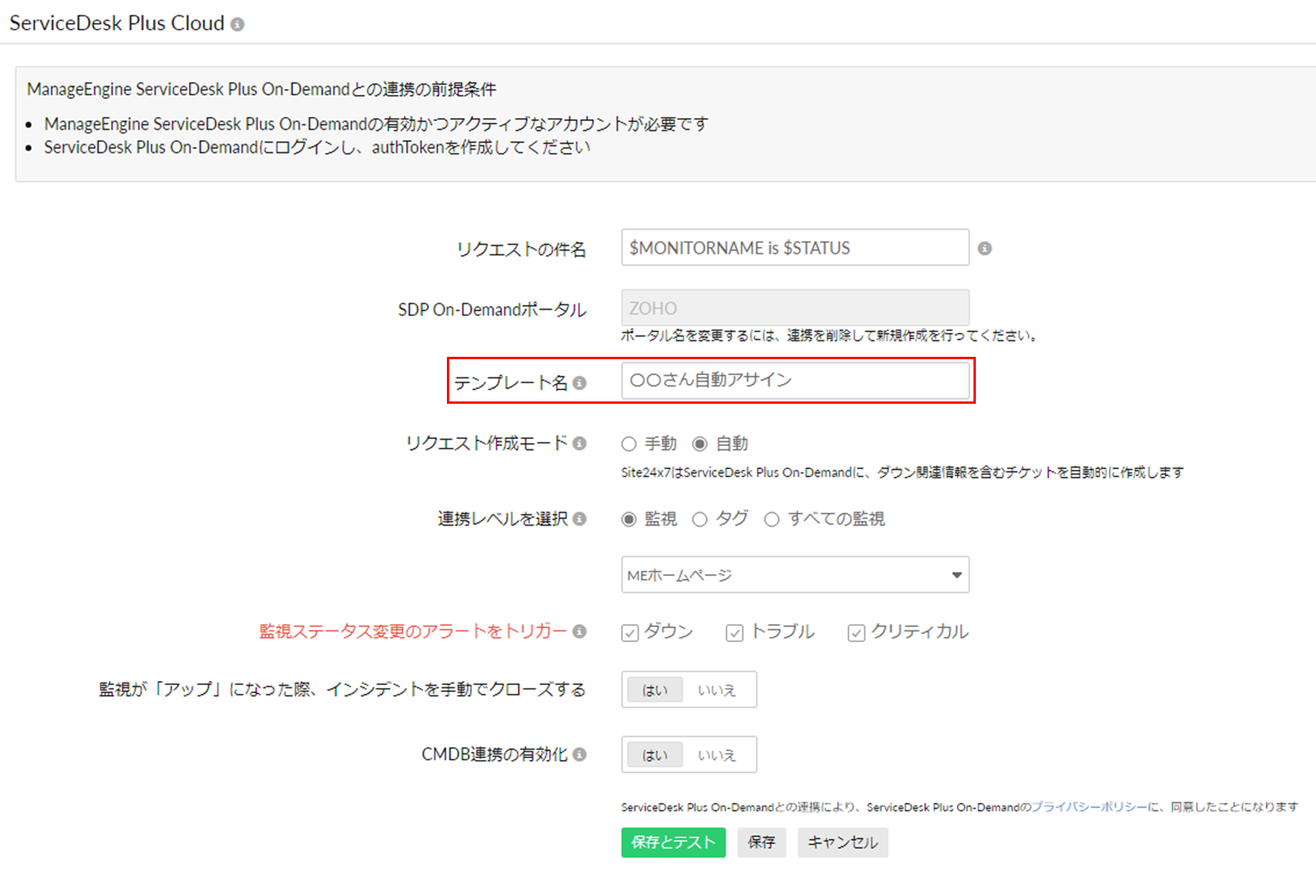Click the テンプレート名 input field
Screen dimensions: 1316x896
[x=794, y=381]
